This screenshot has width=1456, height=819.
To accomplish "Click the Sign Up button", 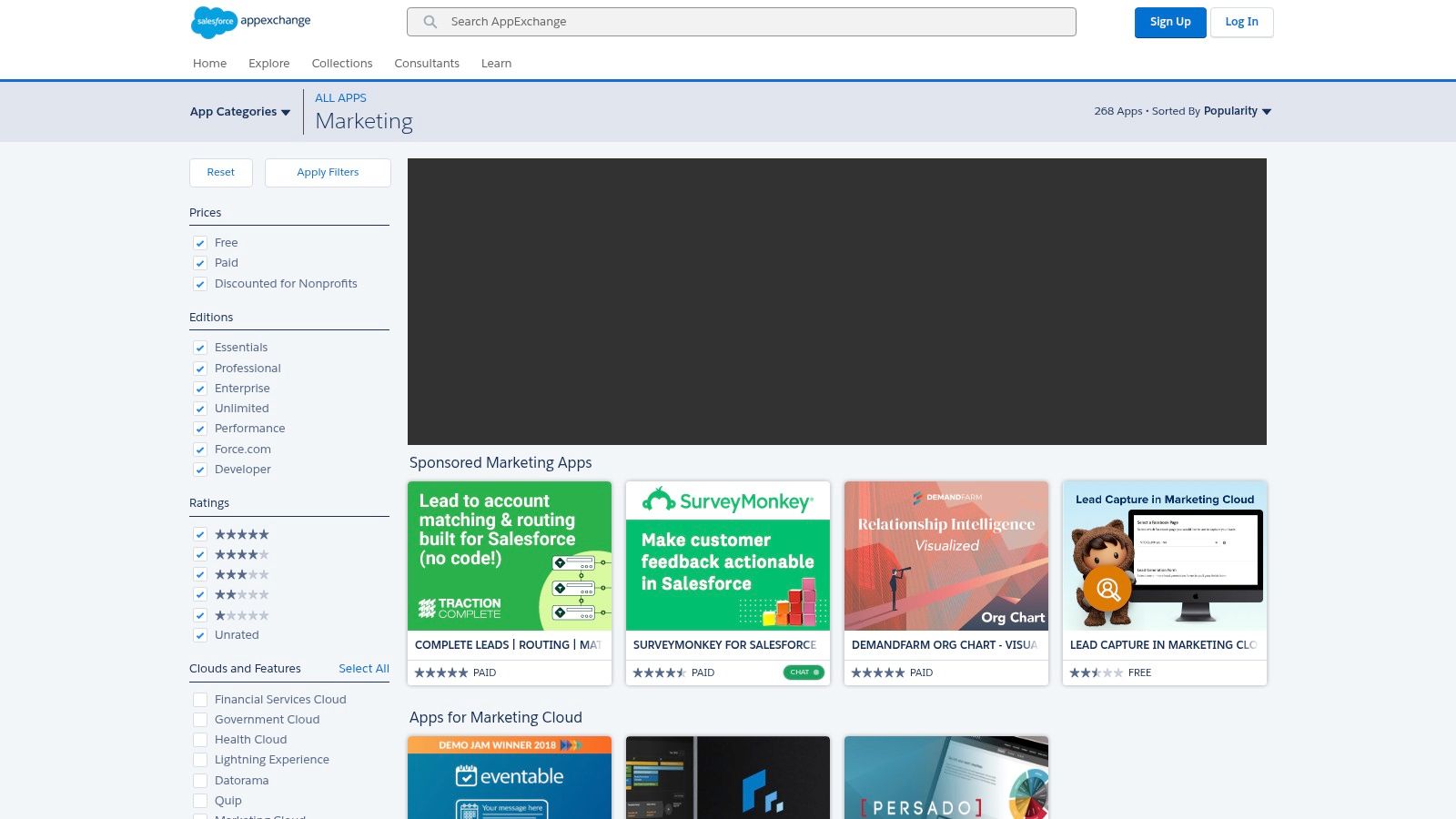I will (1170, 23).
